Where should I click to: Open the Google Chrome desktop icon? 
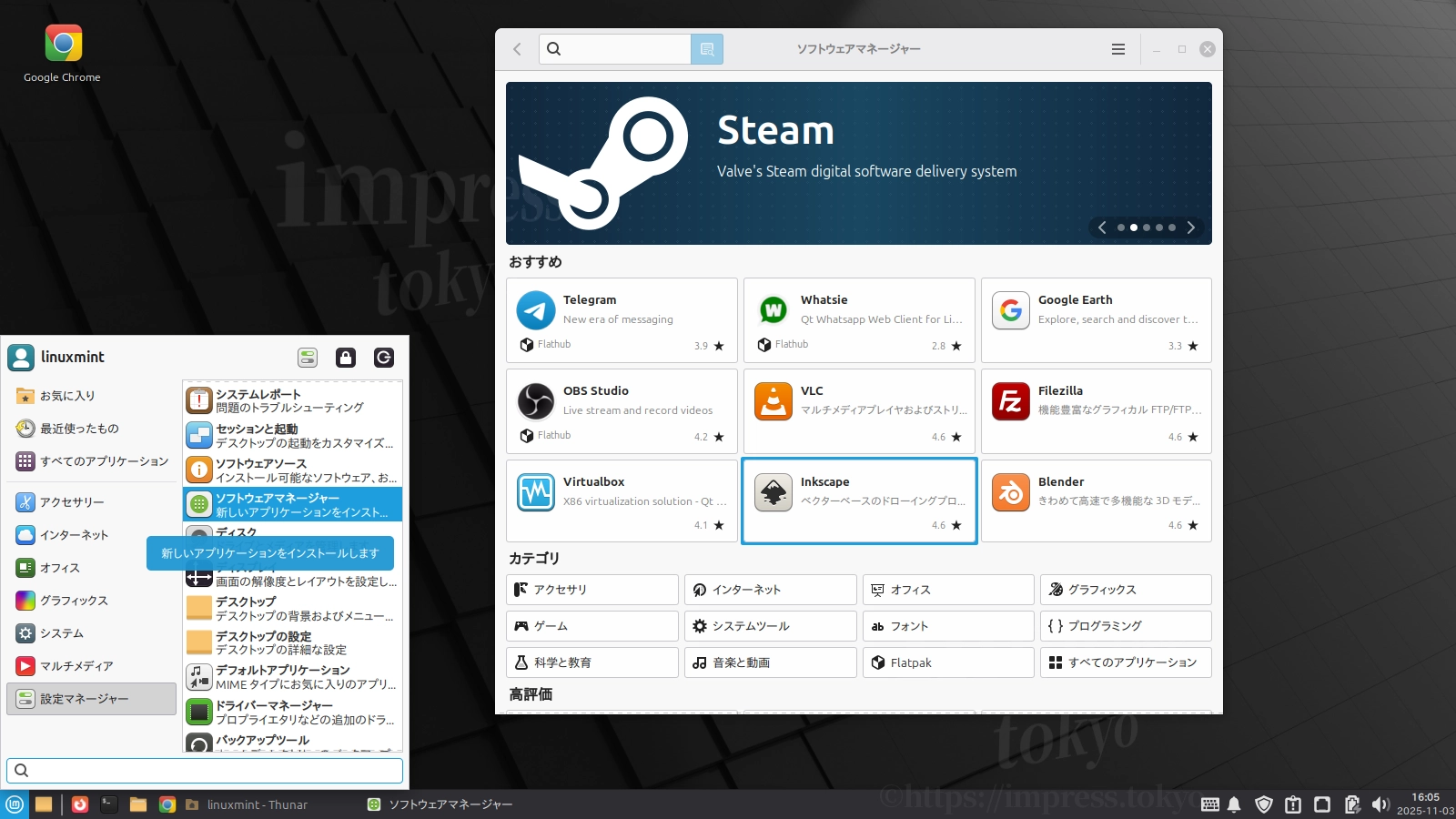tap(63, 54)
